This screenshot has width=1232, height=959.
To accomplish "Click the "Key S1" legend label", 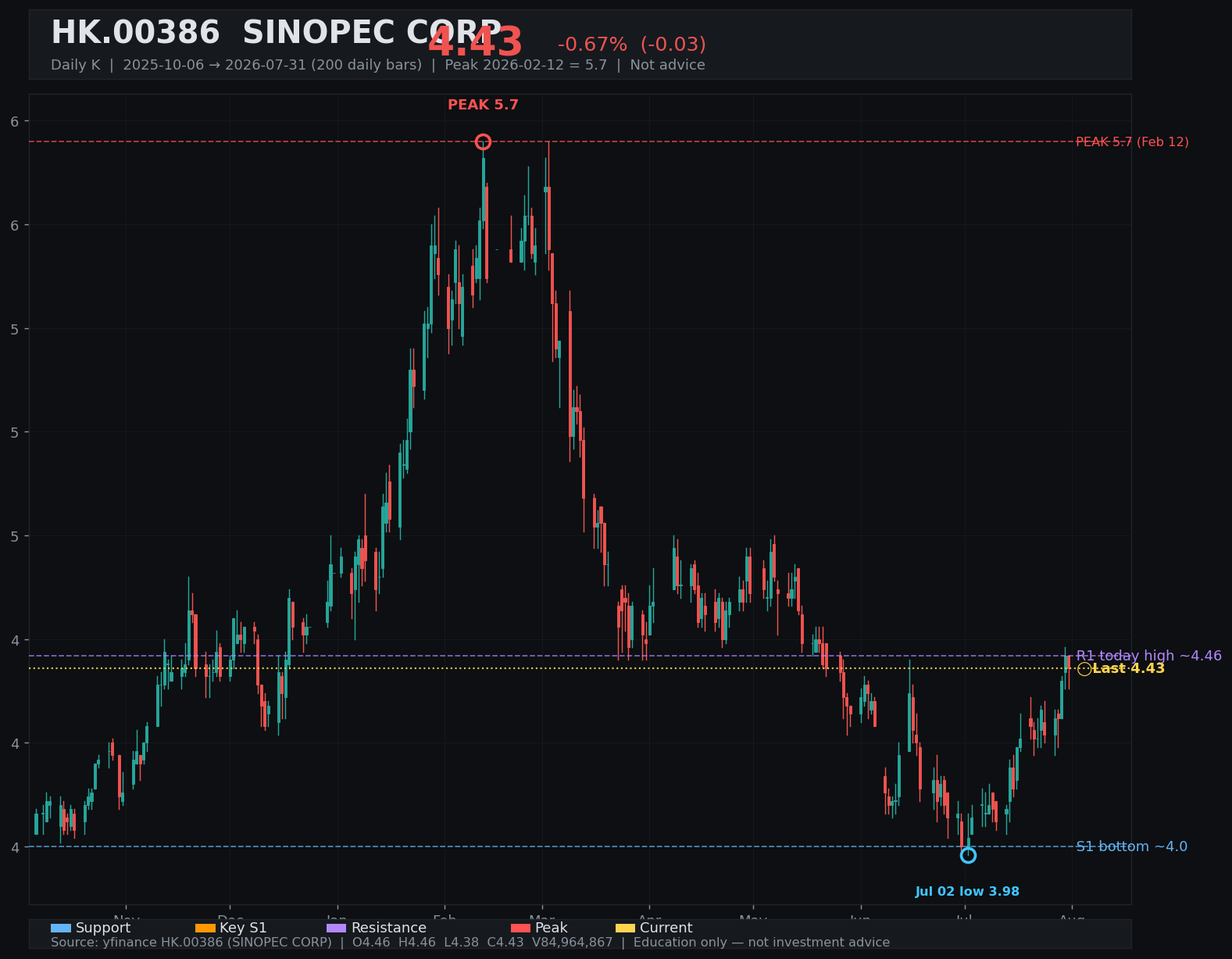I will click(243, 928).
